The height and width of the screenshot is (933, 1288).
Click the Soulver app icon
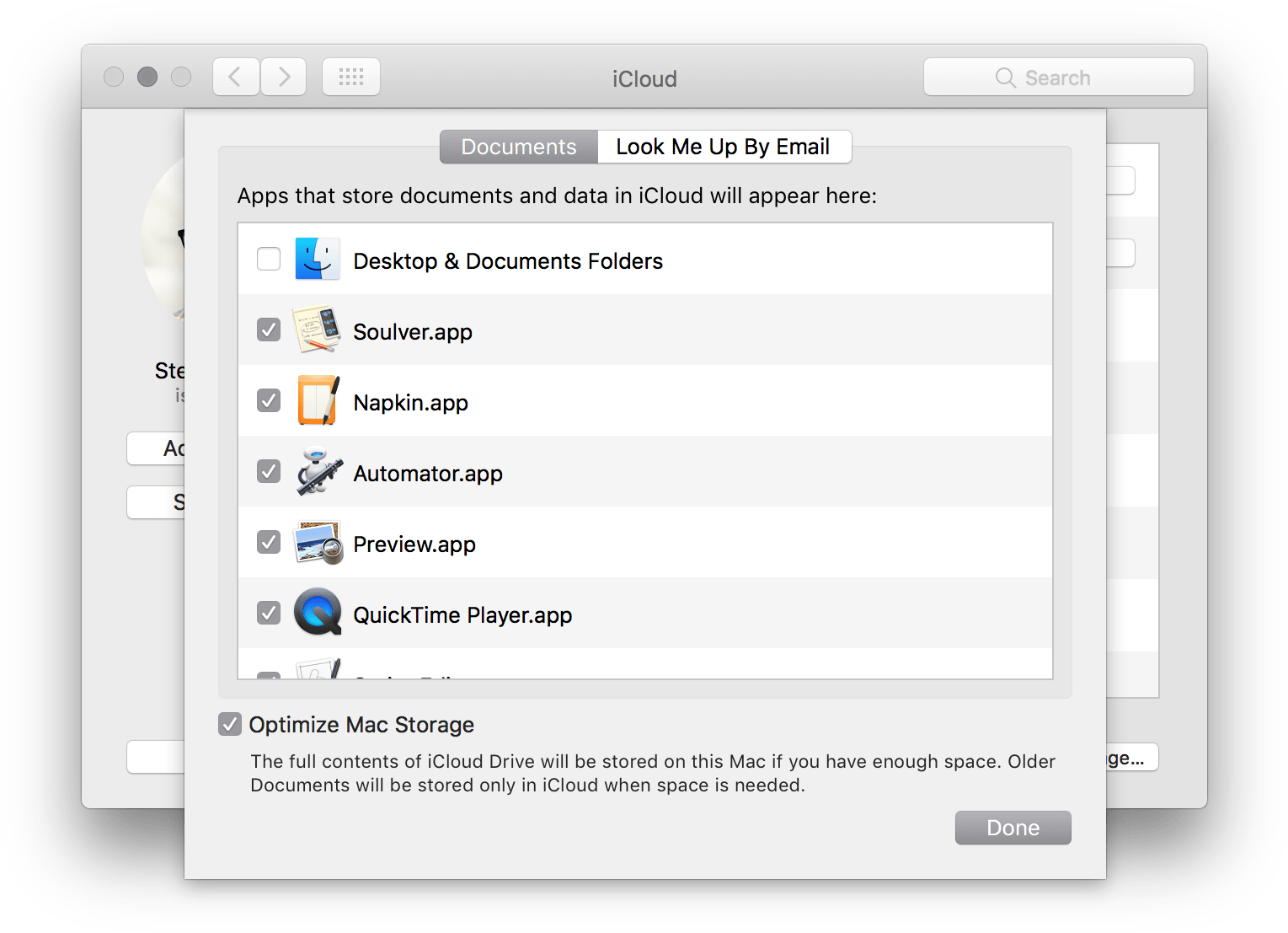[x=318, y=330]
